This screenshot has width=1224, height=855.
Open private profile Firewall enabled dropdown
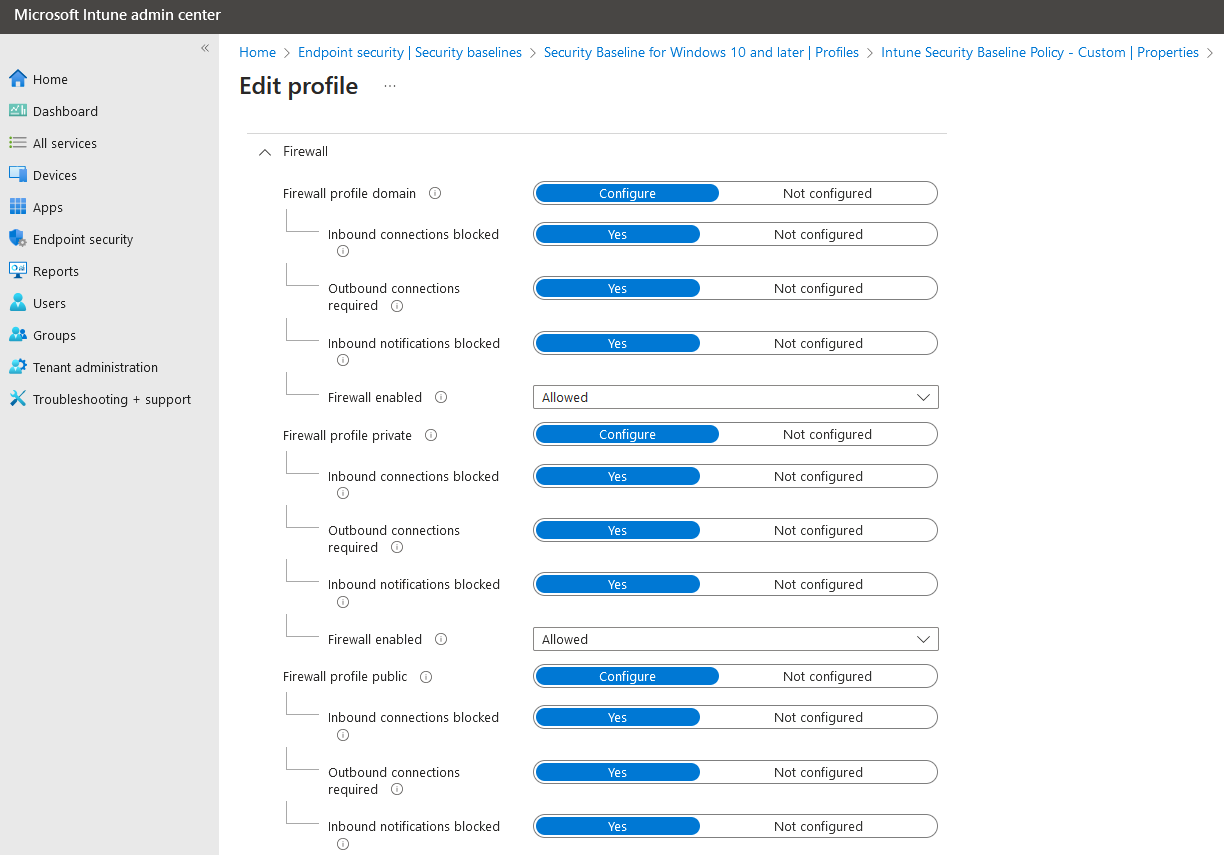point(735,639)
